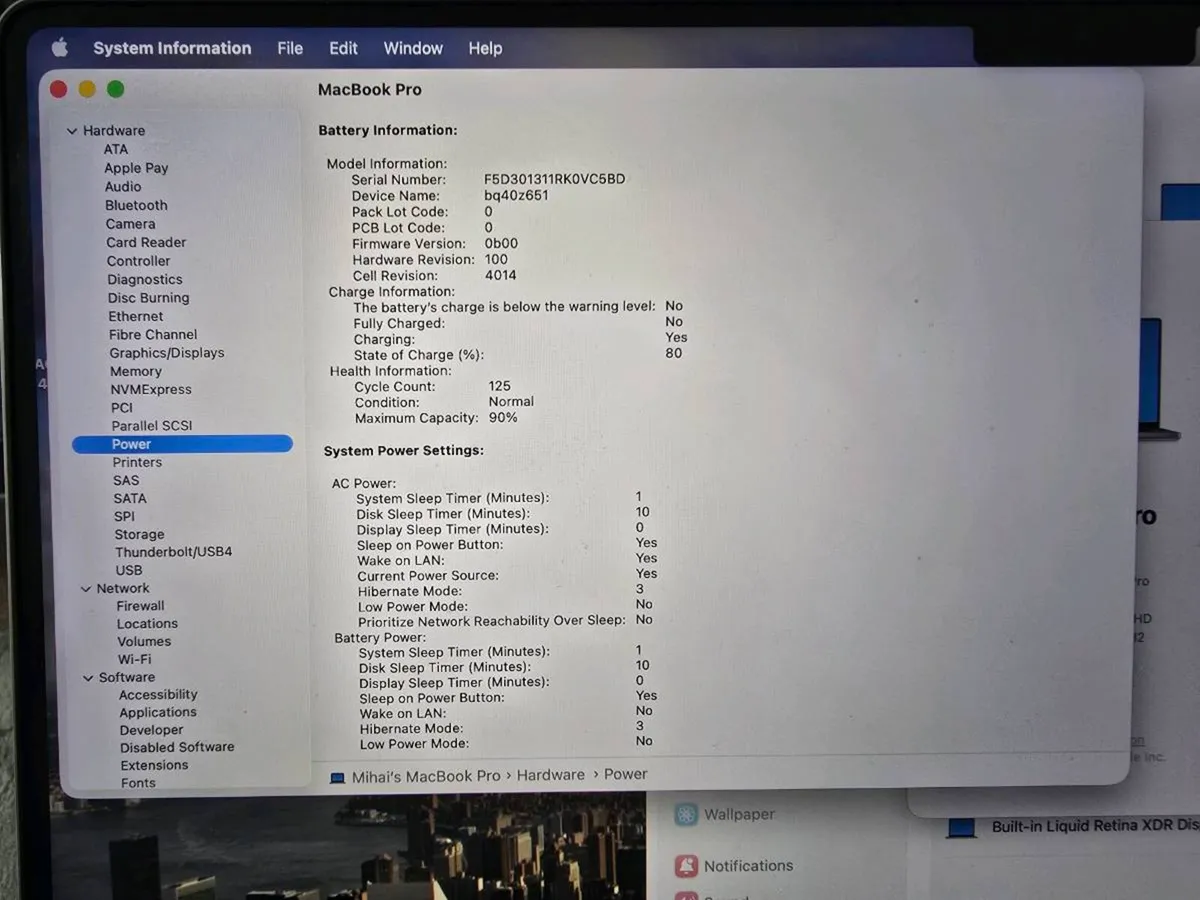The width and height of the screenshot is (1200, 900).
Task: Select Memory in the sidebar
Action: coord(136,371)
